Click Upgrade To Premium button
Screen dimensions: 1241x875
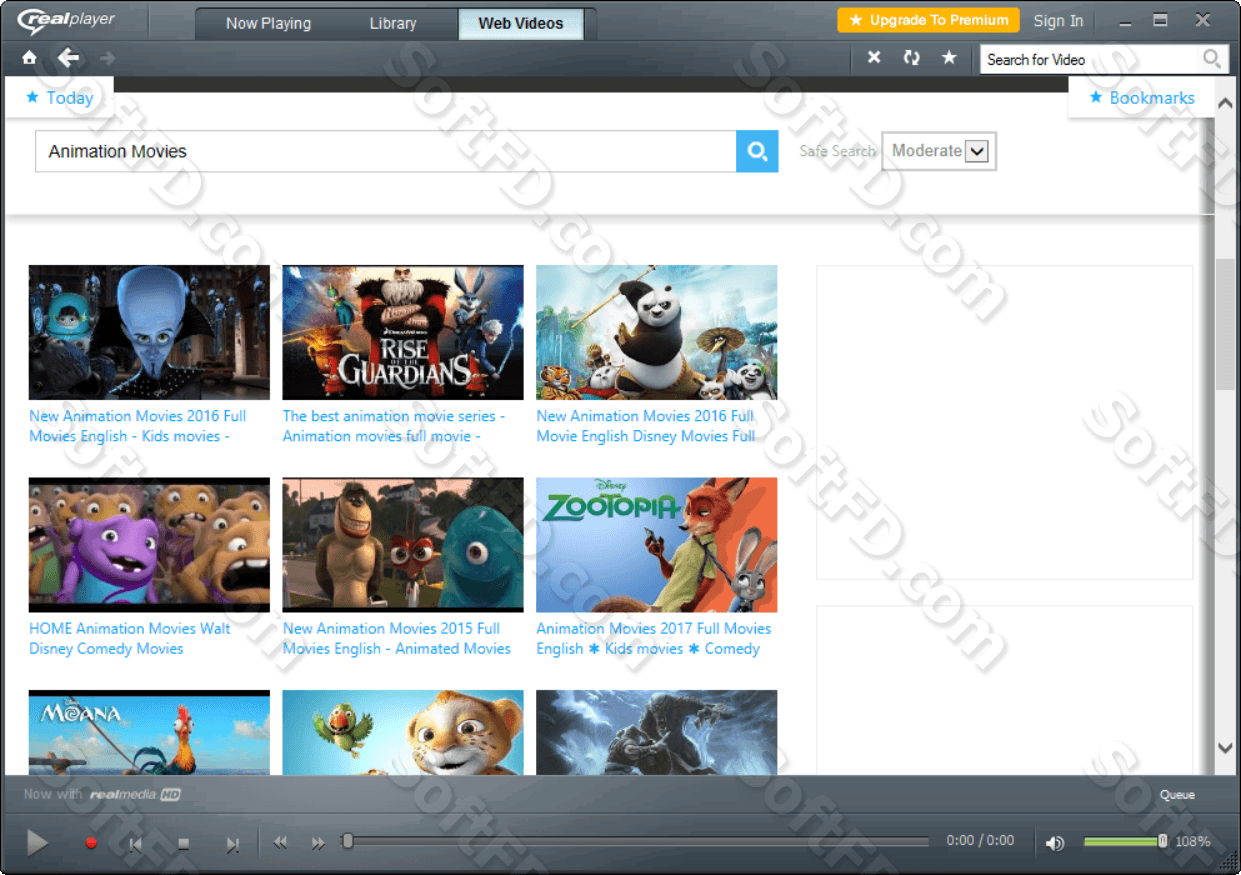click(928, 20)
